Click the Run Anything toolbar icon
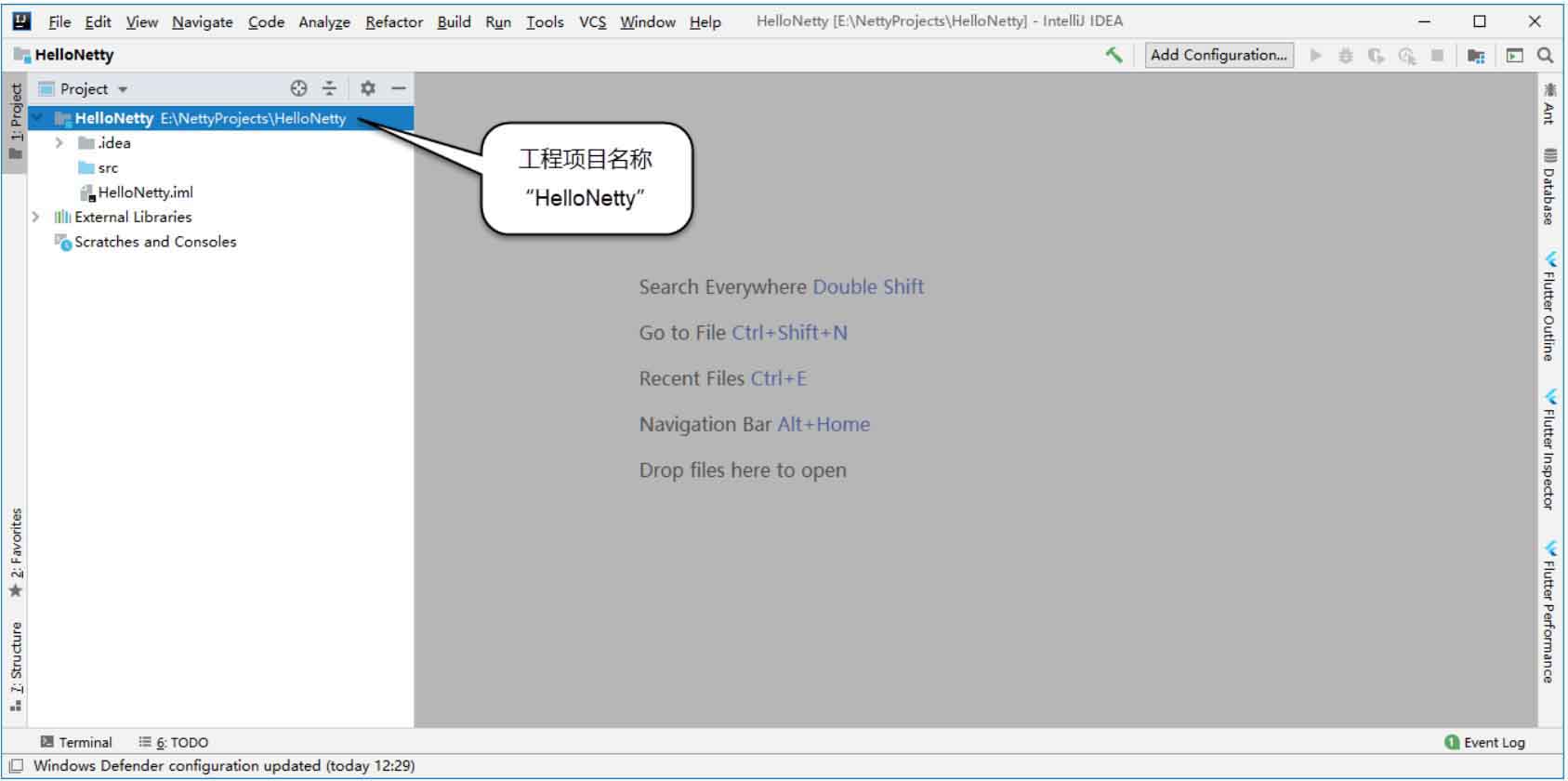Image resolution: width=1568 pixels, height=781 pixels. point(1515,56)
